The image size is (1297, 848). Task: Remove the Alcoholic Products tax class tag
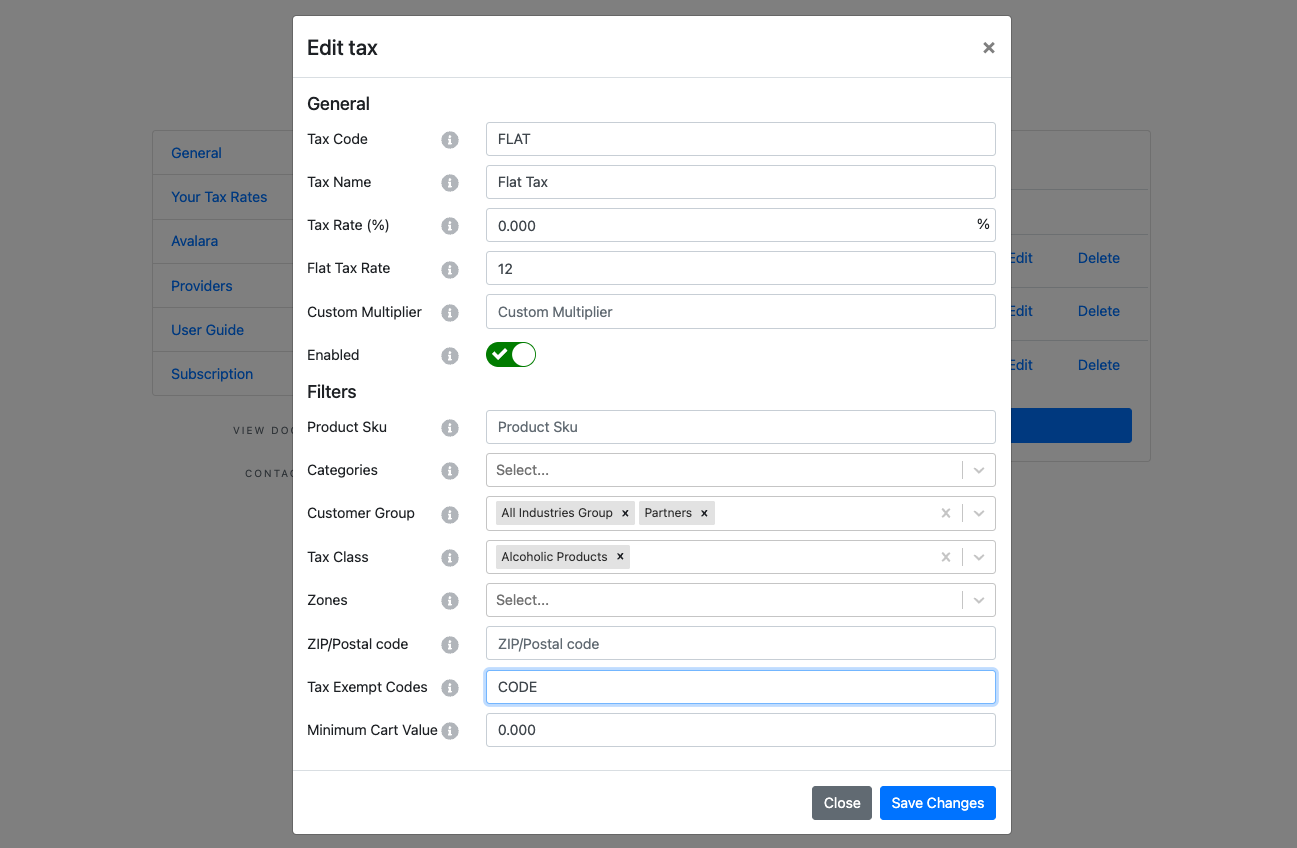pyautogui.click(x=620, y=557)
